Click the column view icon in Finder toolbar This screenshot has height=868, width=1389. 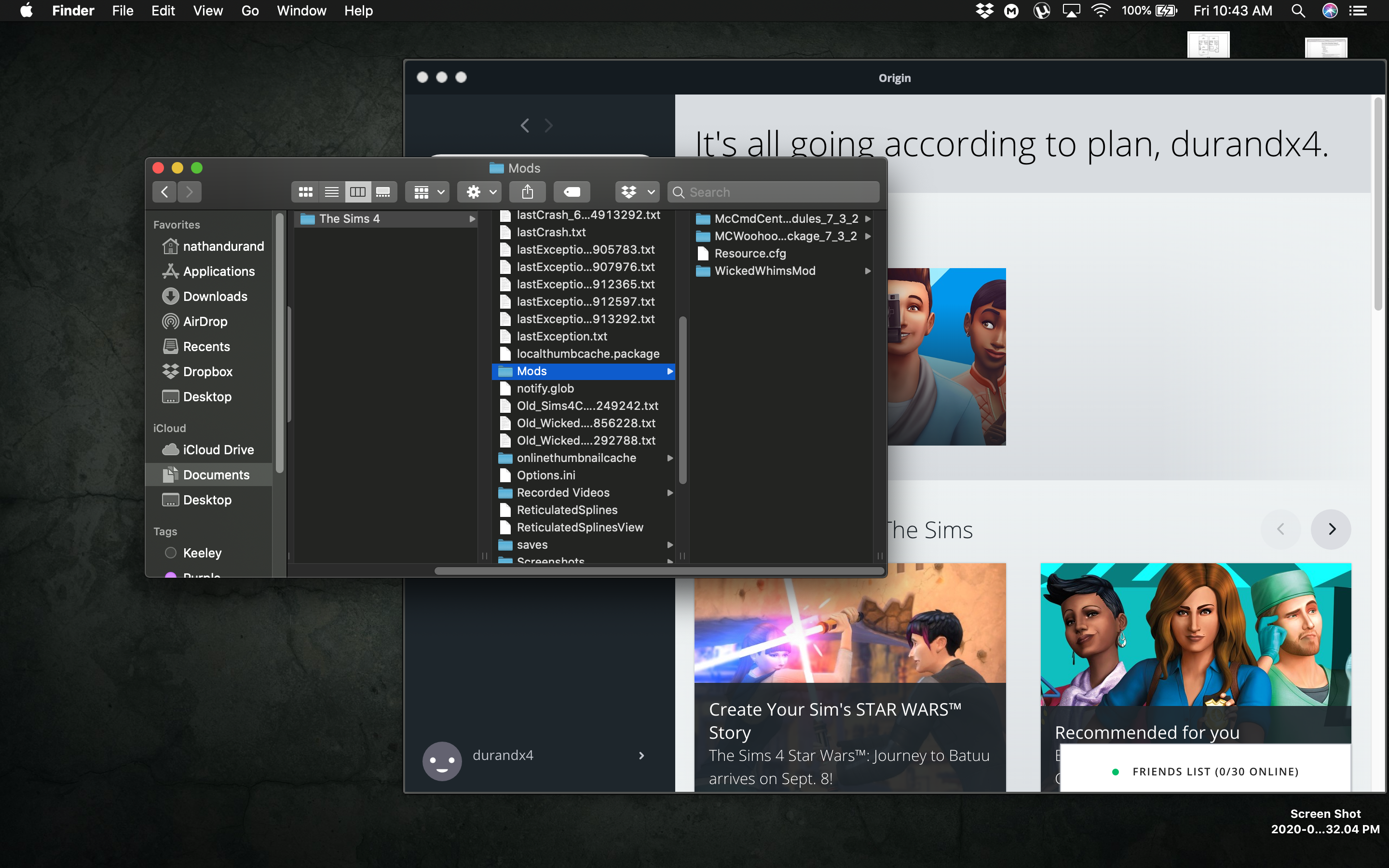357,192
